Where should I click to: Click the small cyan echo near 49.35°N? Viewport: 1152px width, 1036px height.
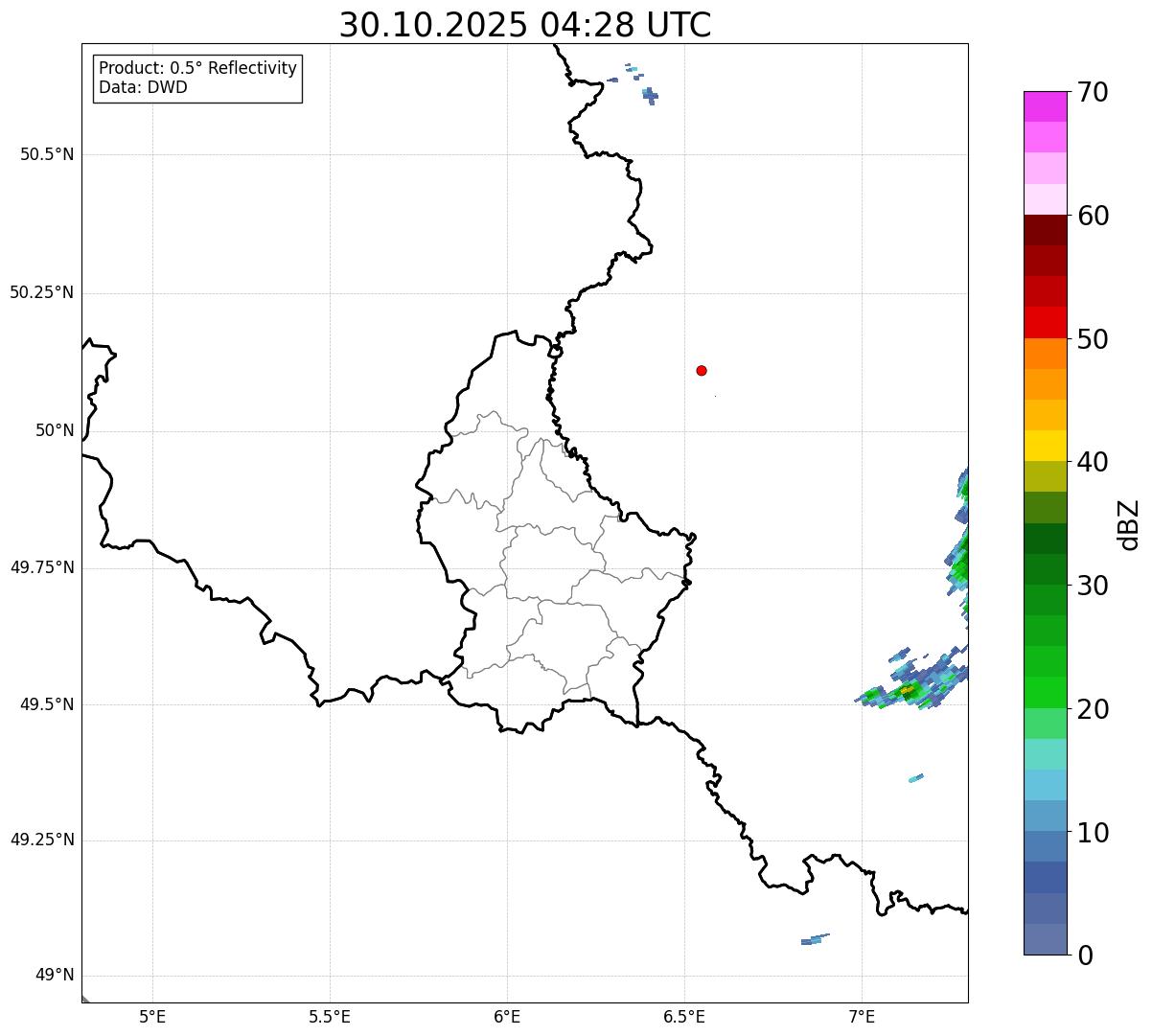(x=916, y=777)
